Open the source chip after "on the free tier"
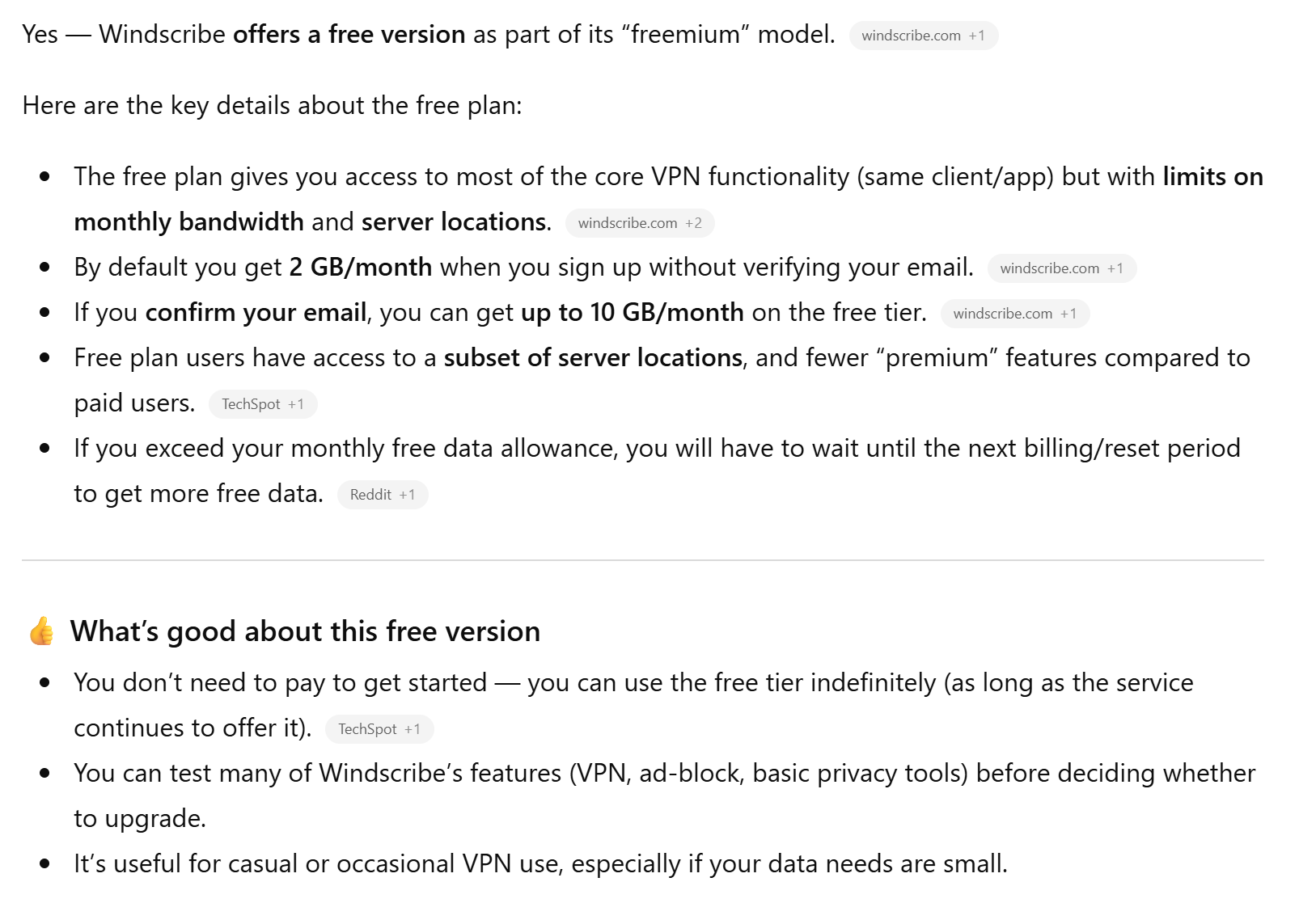This screenshot has height=903, width=1316. pos(1014,314)
